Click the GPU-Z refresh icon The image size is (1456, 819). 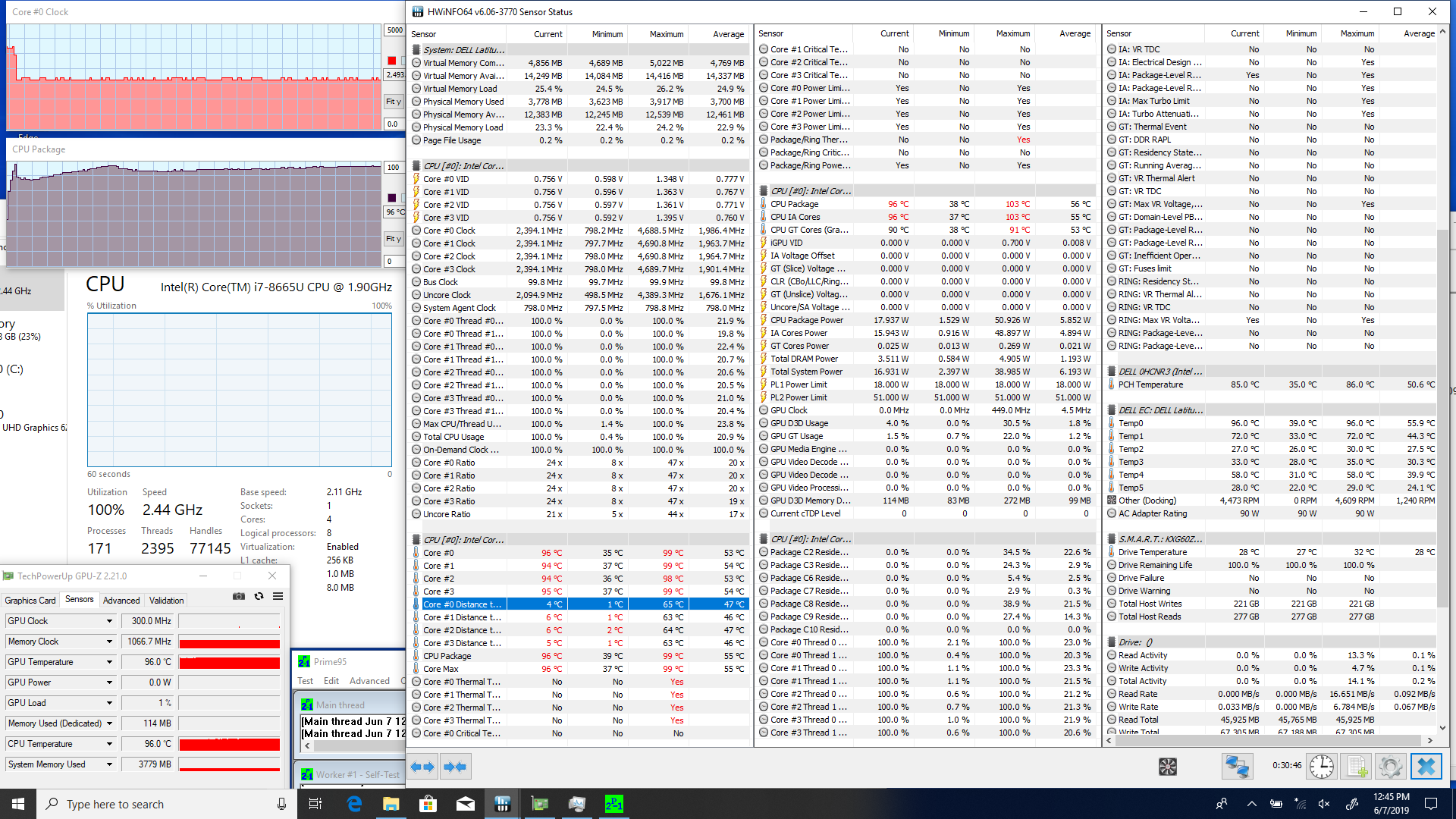(x=259, y=597)
